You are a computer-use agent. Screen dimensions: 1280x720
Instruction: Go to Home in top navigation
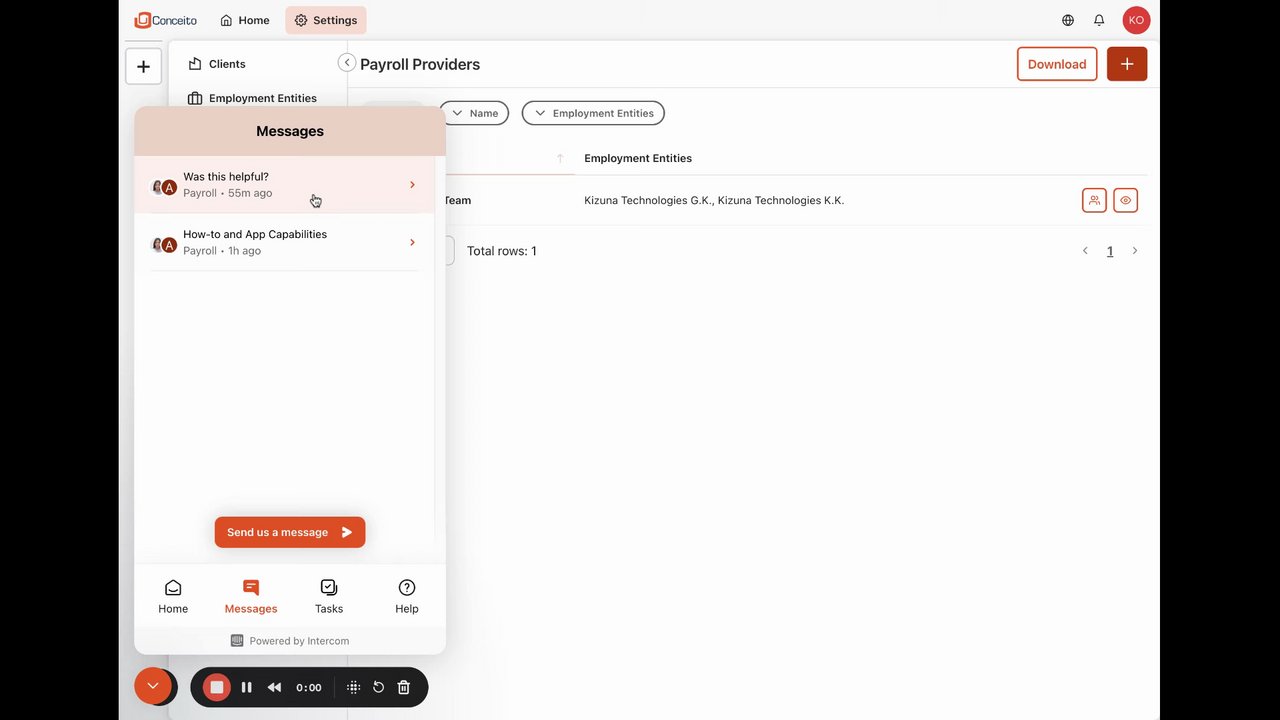tap(245, 20)
